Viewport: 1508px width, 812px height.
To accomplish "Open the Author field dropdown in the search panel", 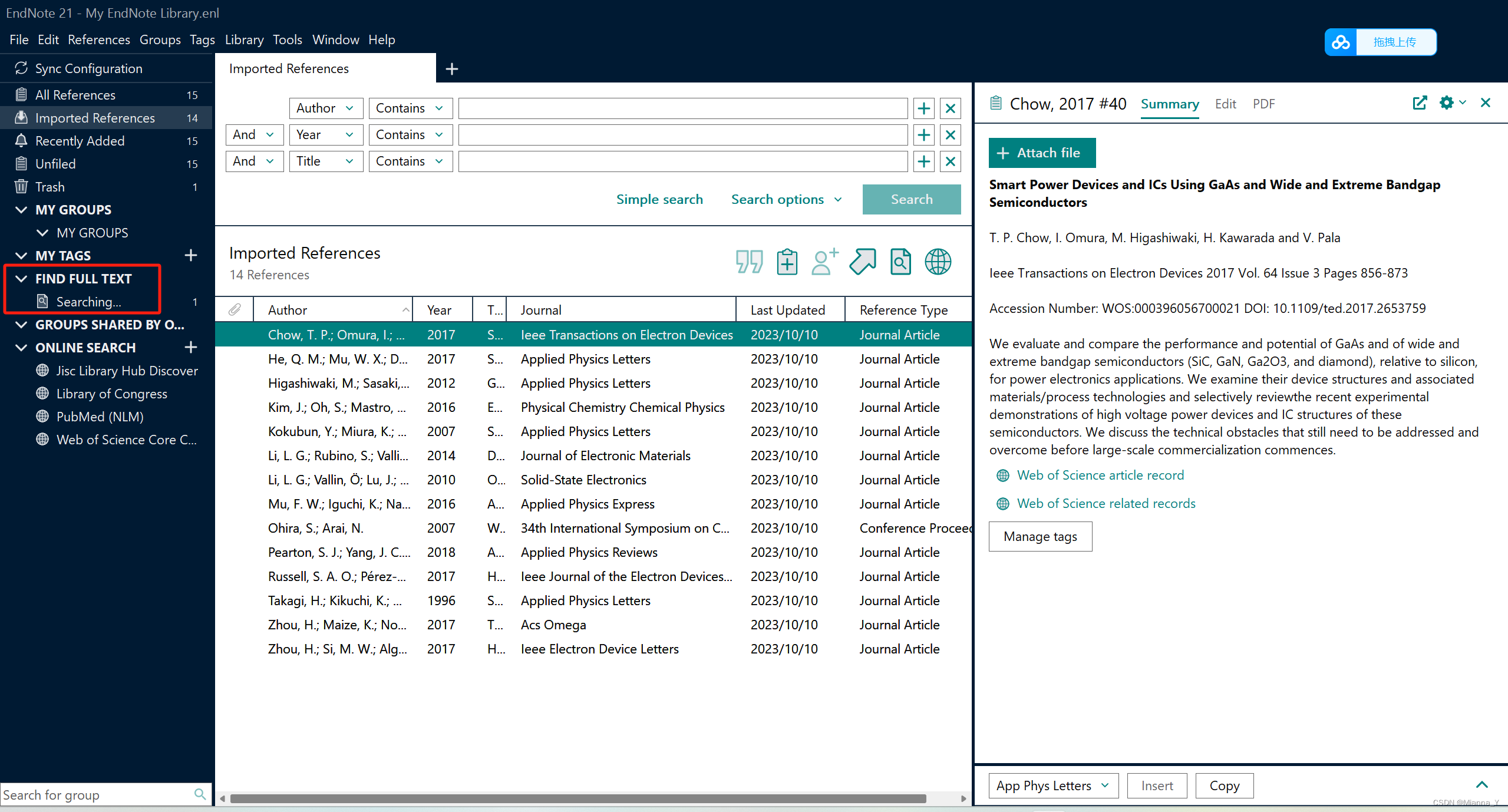I will point(325,108).
